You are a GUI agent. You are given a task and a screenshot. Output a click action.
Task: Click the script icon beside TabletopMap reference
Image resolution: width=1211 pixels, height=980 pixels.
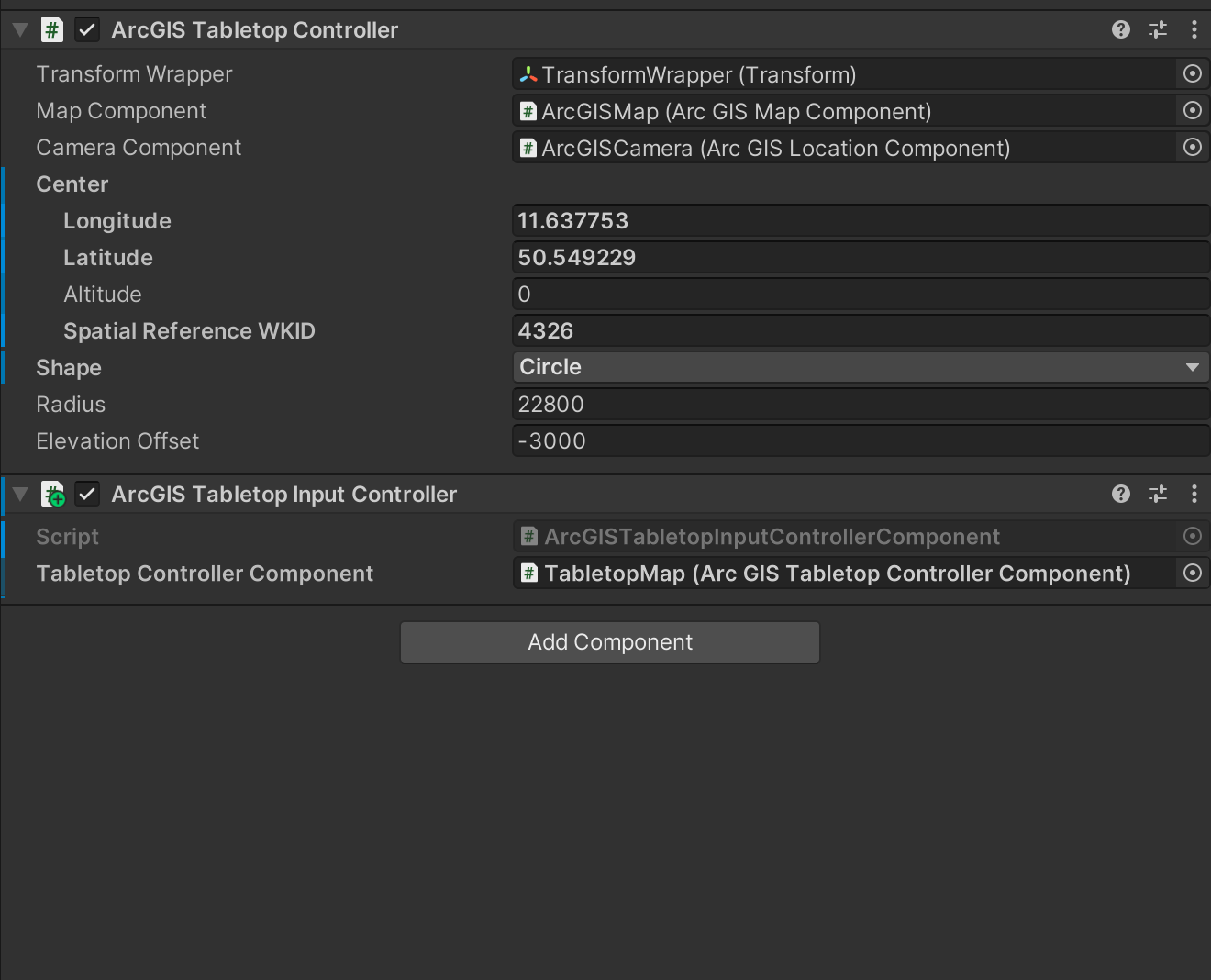click(528, 574)
